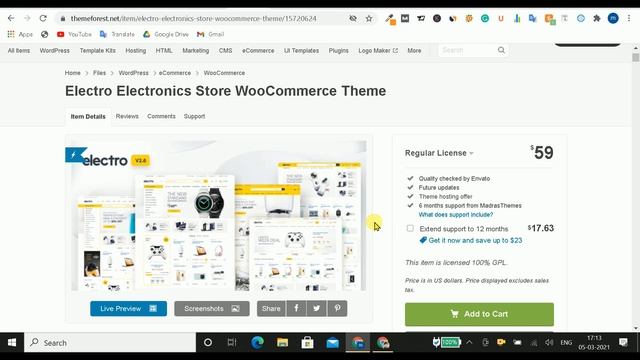Viewport: 640px width, 360px height.
Task: Open the WordPress category menu
Action: click(x=55, y=51)
